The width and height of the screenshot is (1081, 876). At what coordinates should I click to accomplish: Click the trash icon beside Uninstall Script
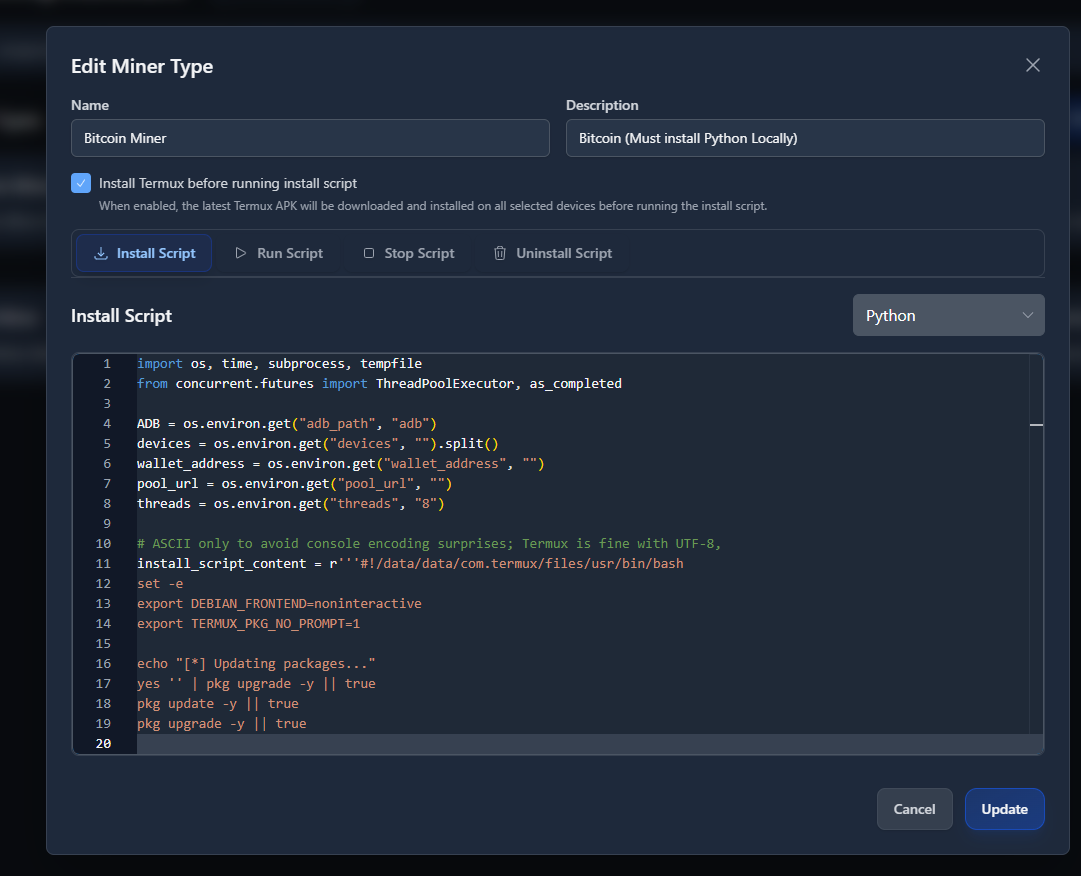[500, 254]
